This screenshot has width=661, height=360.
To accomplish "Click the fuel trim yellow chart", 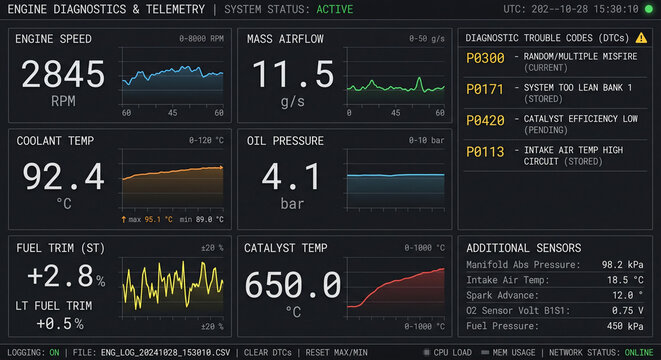I will [172, 287].
